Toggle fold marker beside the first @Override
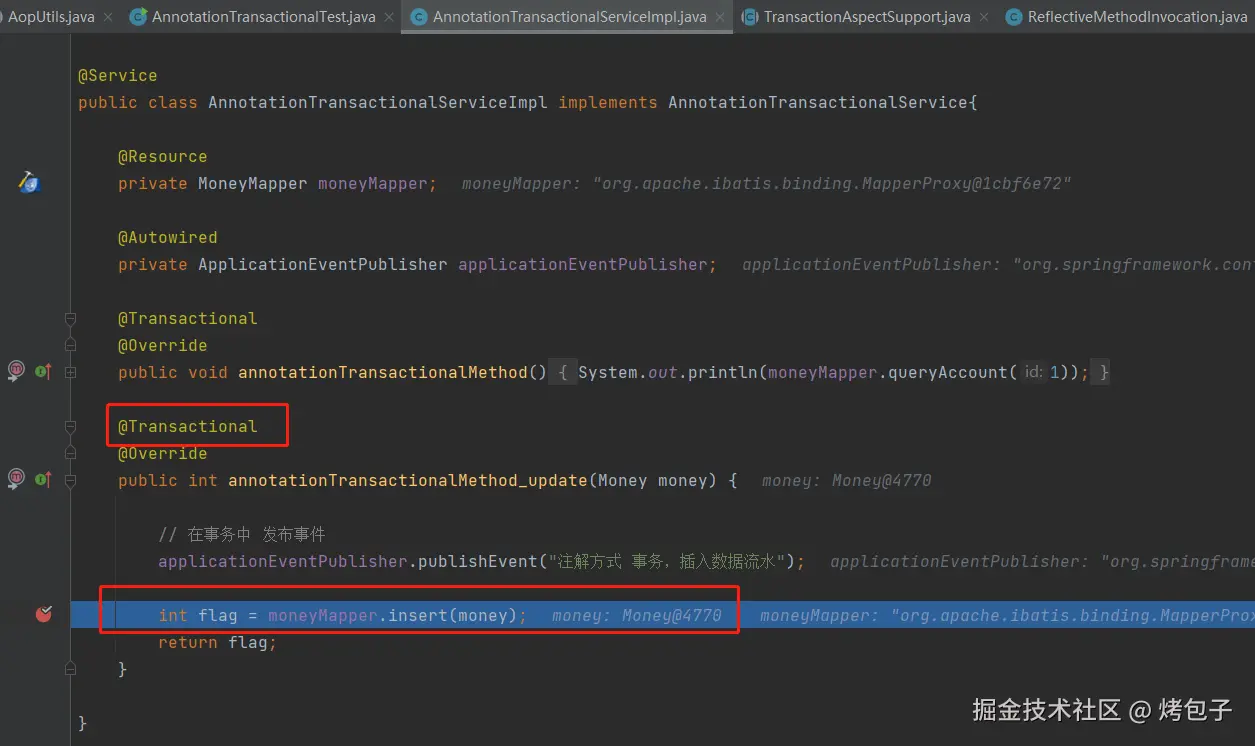This screenshot has height=746, width=1255. click(70, 345)
